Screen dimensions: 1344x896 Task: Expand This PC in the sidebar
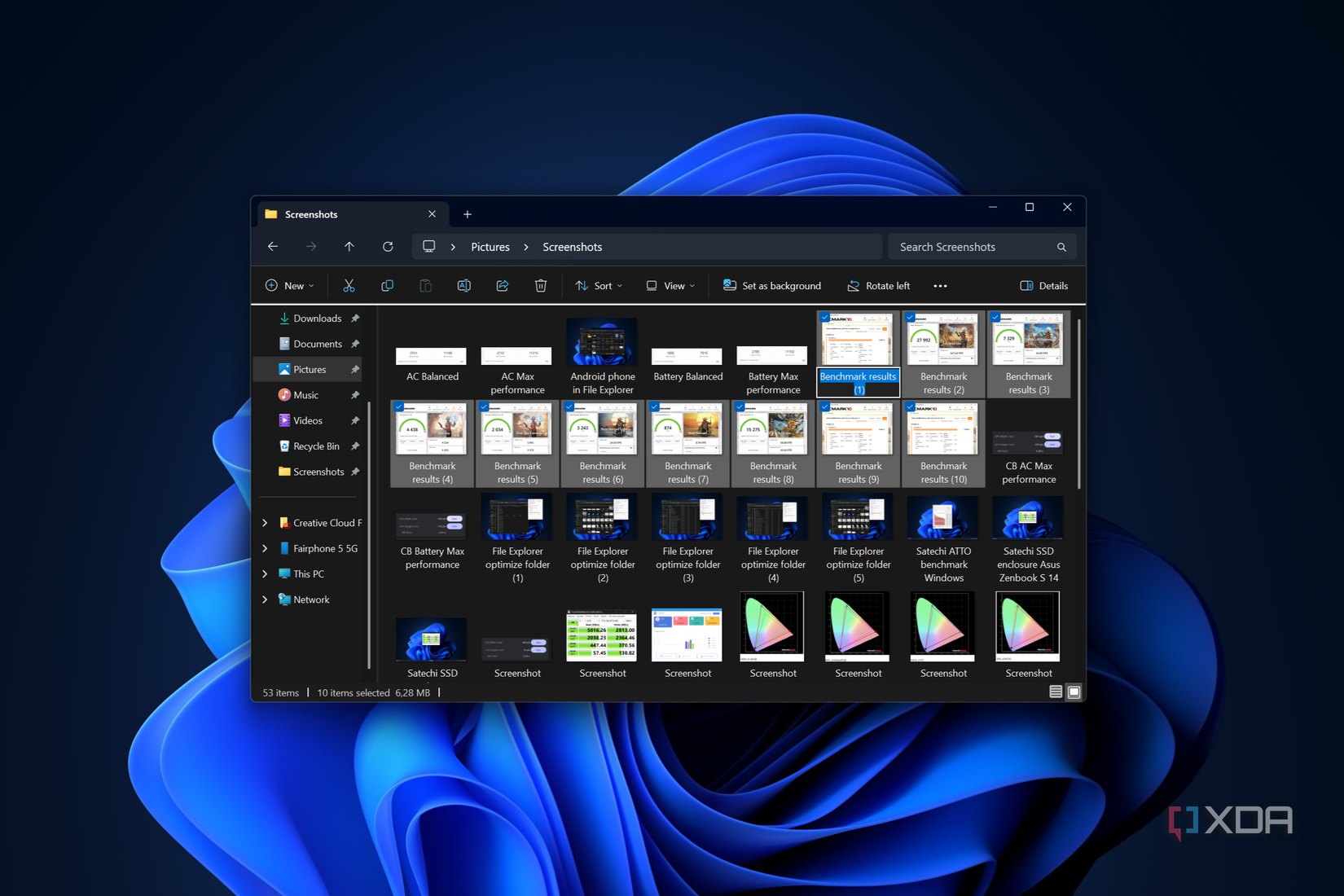(x=264, y=573)
